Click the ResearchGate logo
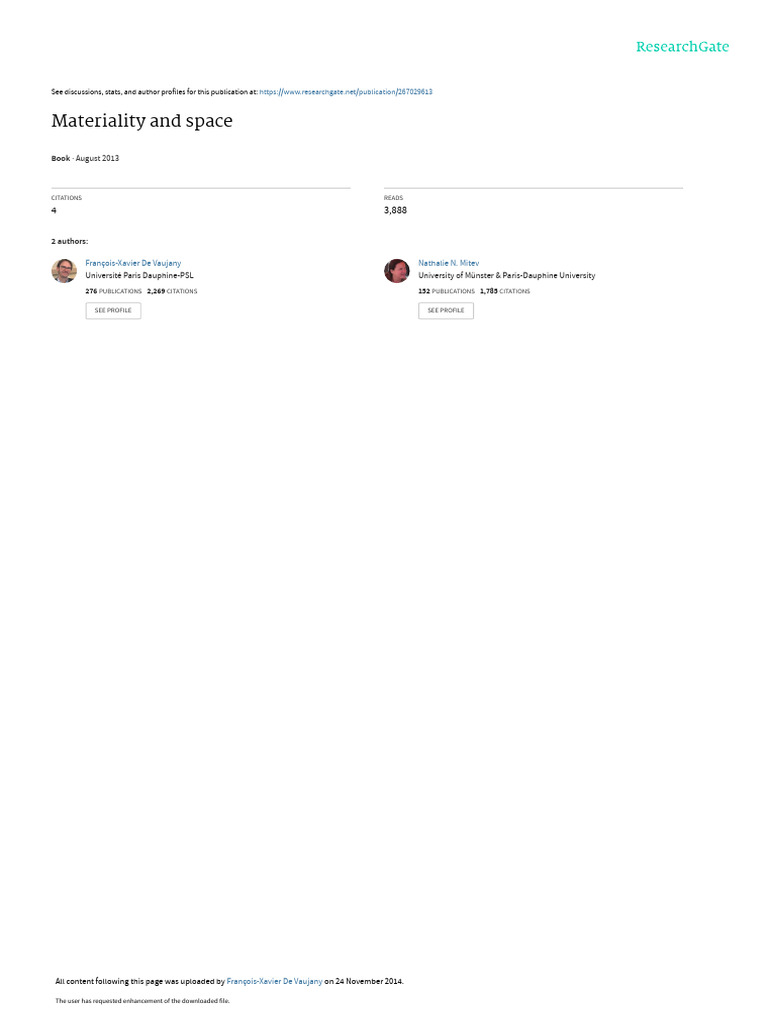The image size is (768, 1024). [x=682, y=46]
